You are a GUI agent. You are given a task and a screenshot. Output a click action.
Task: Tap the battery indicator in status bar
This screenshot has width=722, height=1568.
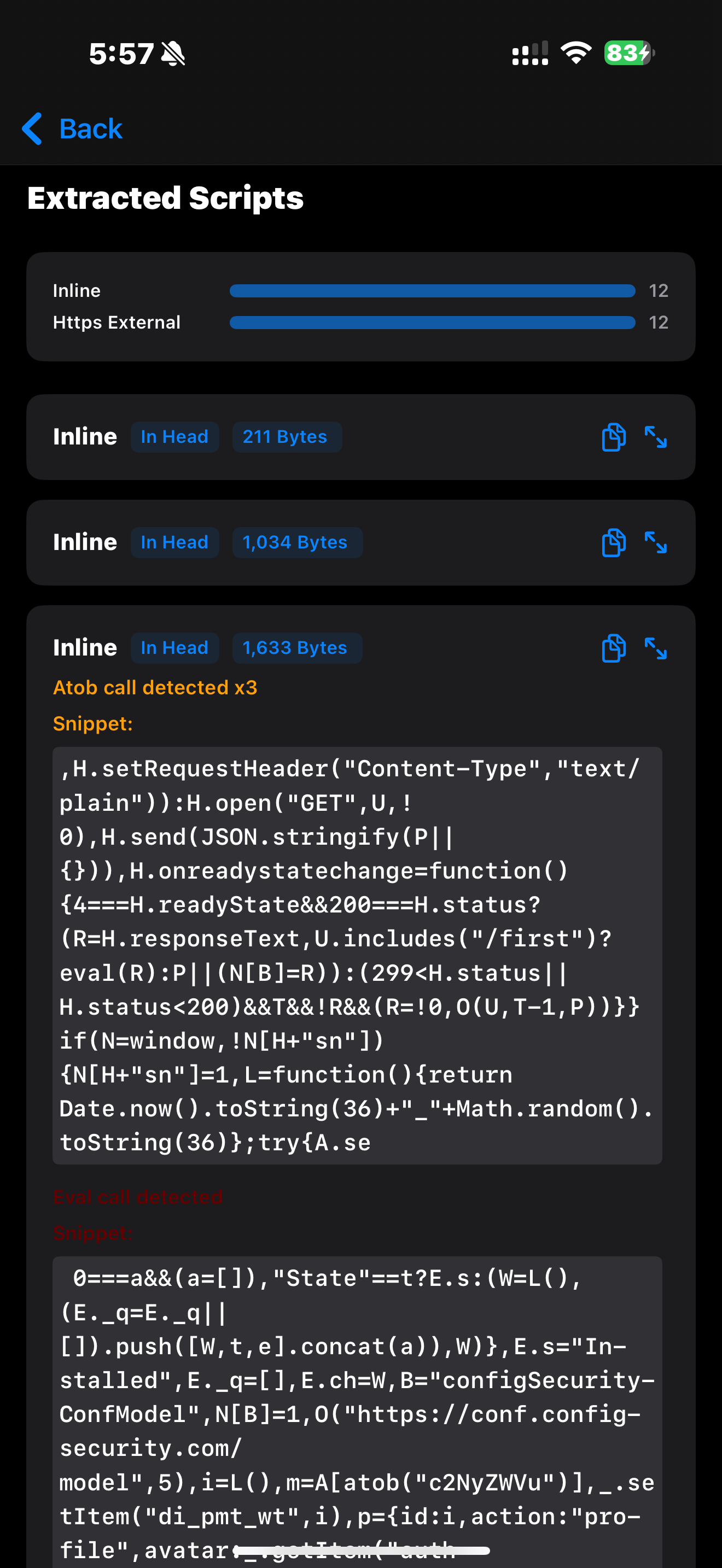coord(629,53)
